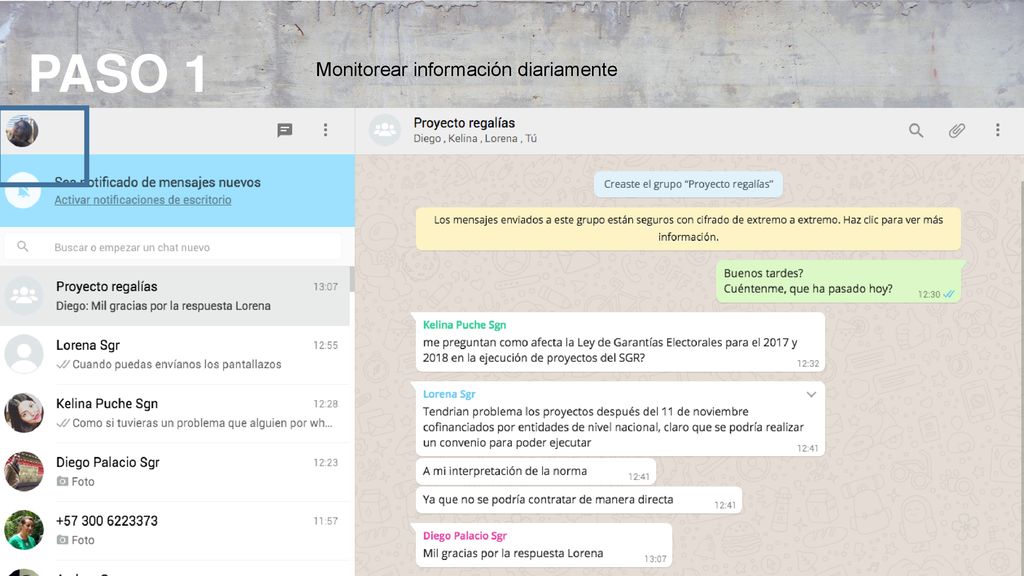This screenshot has height=576, width=1024.
Task: Click +57 300 6223373 profile photo
Action: pos(24,530)
